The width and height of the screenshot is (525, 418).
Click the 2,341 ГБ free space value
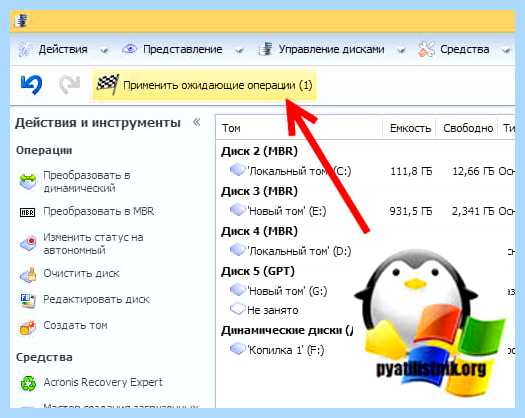[x=473, y=211]
